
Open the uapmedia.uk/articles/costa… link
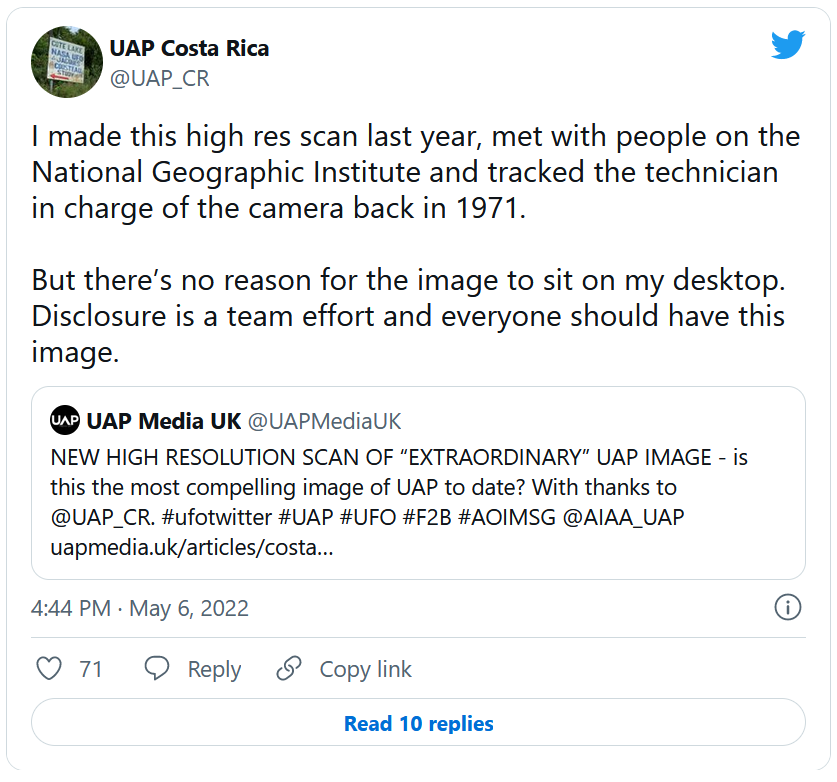pyautogui.click(x=192, y=549)
